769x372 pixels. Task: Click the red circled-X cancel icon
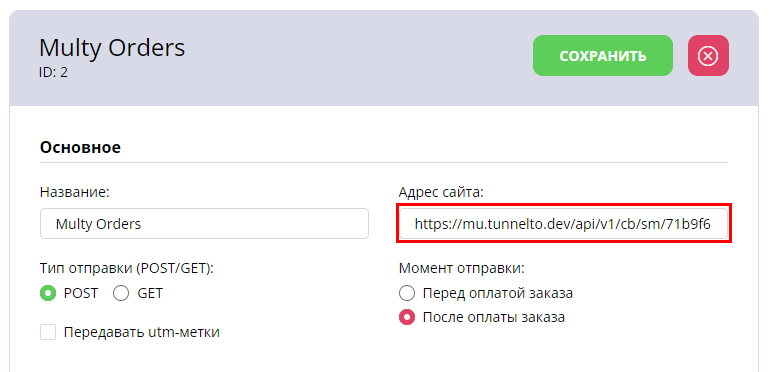pos(708,55)
